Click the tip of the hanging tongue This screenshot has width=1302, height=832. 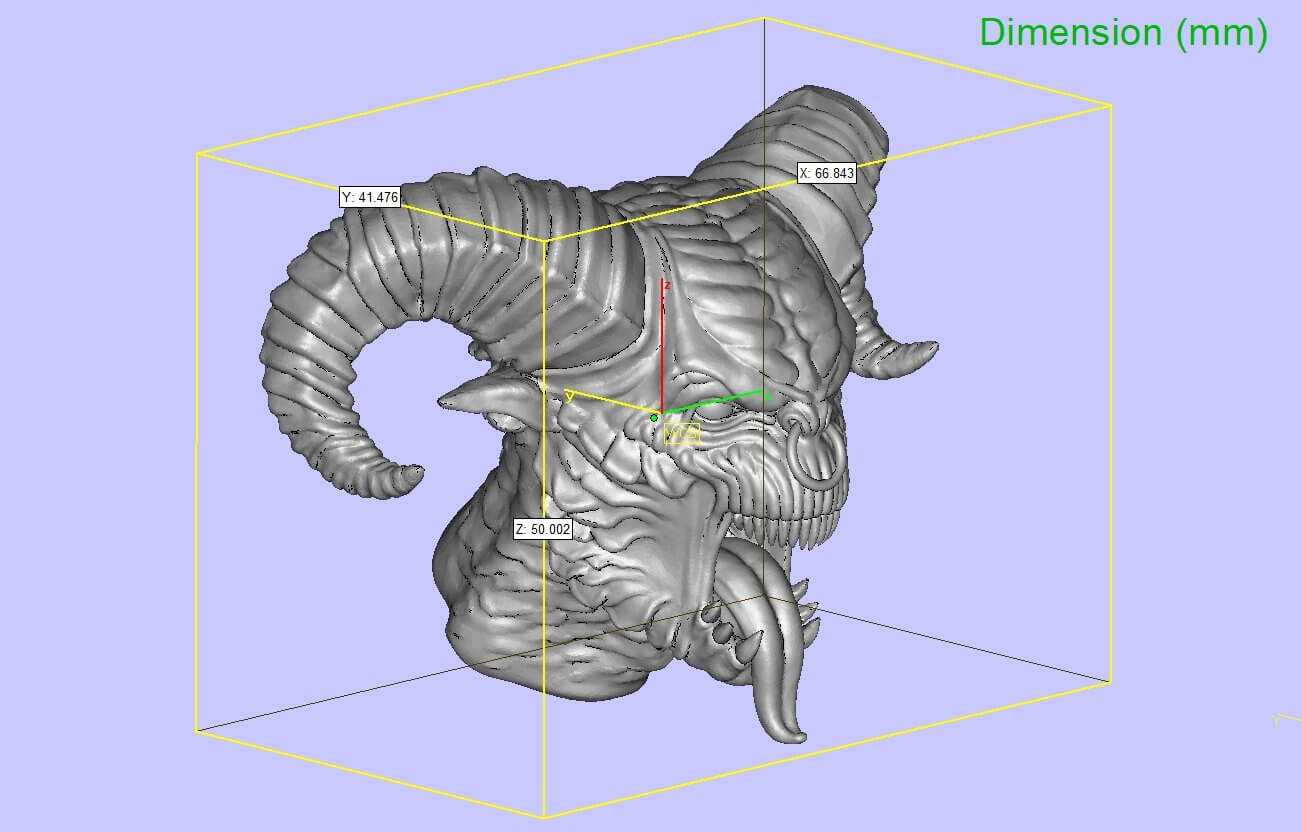tap(795, 735)
